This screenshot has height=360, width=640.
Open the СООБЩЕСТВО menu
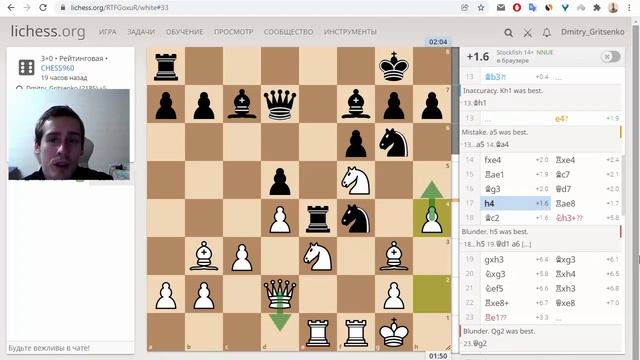click(288, 32)
